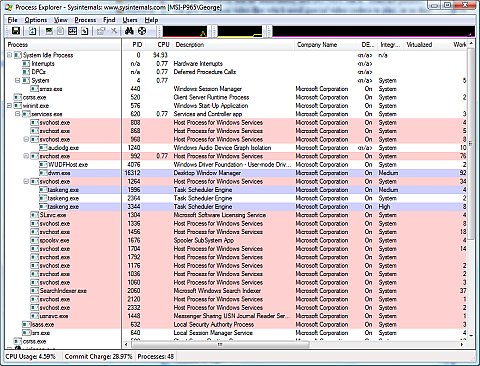This screenshot has height=366, width=480.
Task: Select the Find Window's Process crosshair target
Action: pos(142,31)
